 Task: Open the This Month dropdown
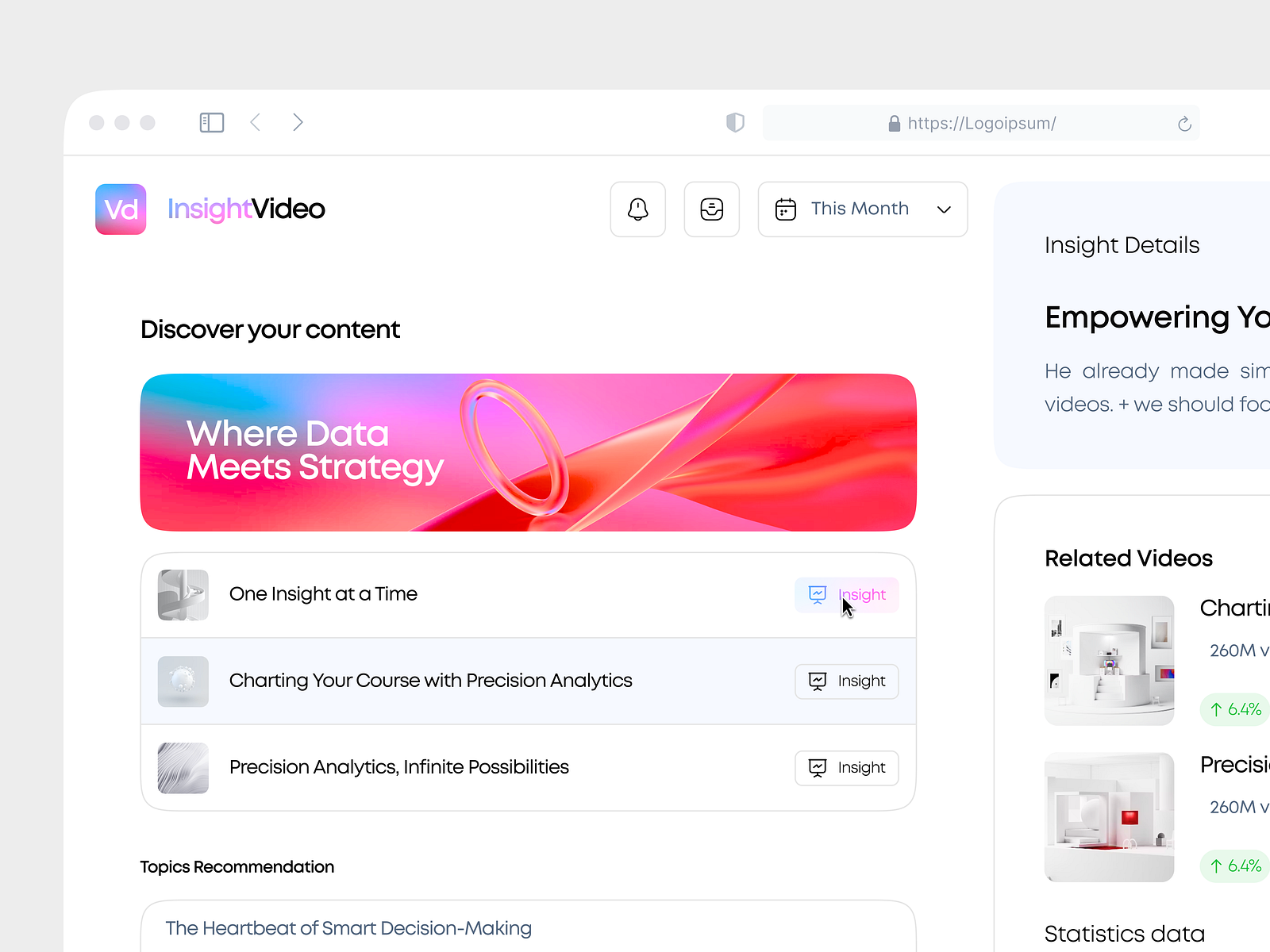[862, 209]
